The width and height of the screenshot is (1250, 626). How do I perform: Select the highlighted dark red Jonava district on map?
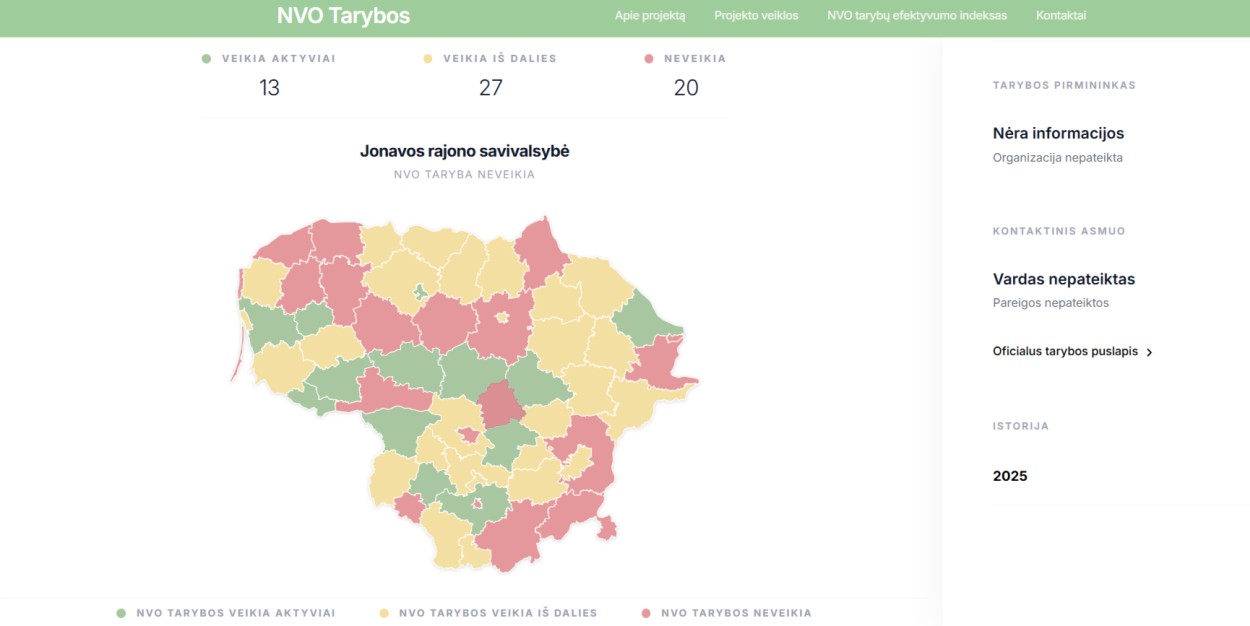[500, 403]
